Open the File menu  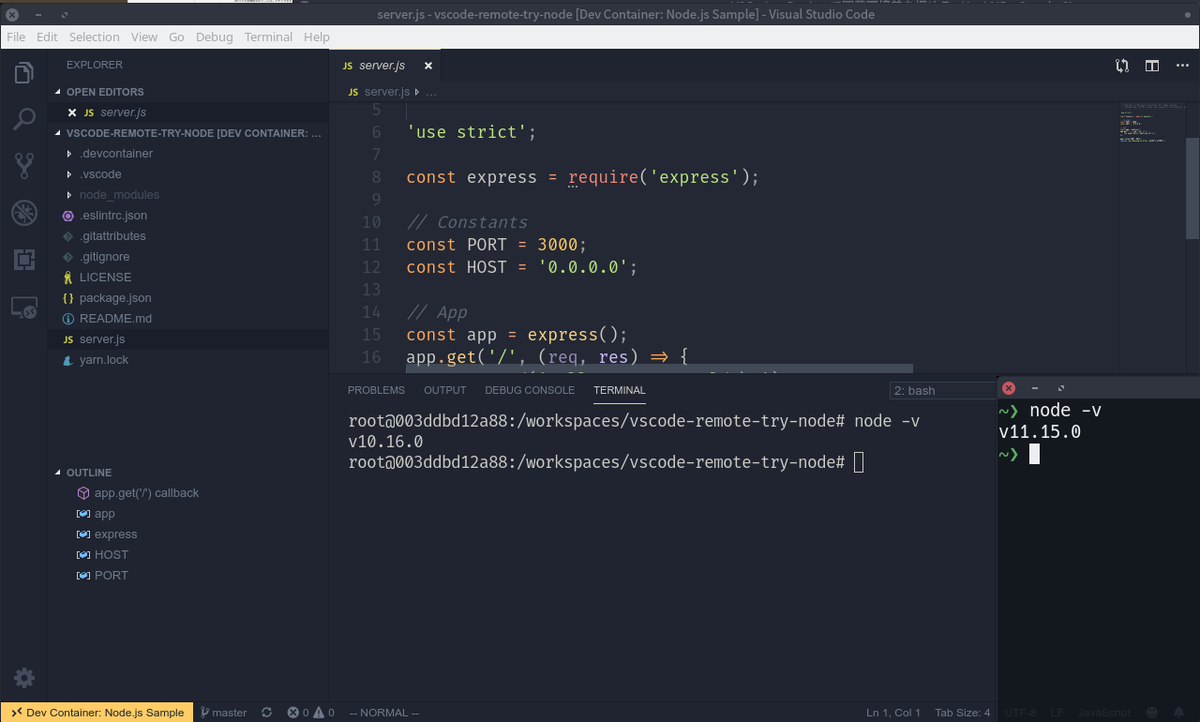click(16, 37)
